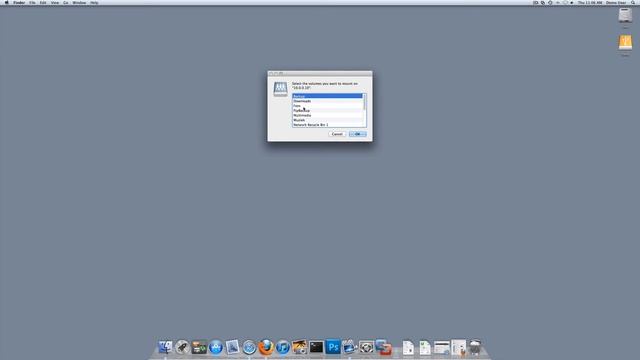Image resolution: width=640 pixels, height=360 pixels.
Task: Open the App Store from the Dock
Action: tap(216, 347)
